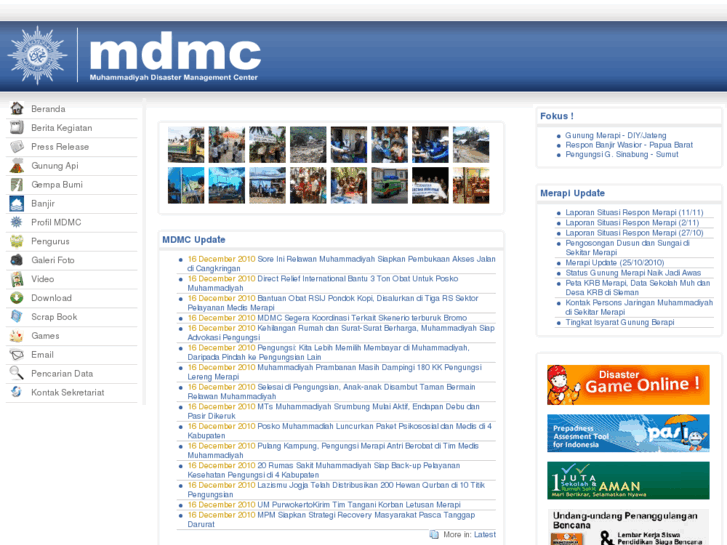The width and height of the screenshot is (727, 545).
Task: Open Laporan Situasi Respon Merapi (11/11)
Action: click(x=634, y=212)
